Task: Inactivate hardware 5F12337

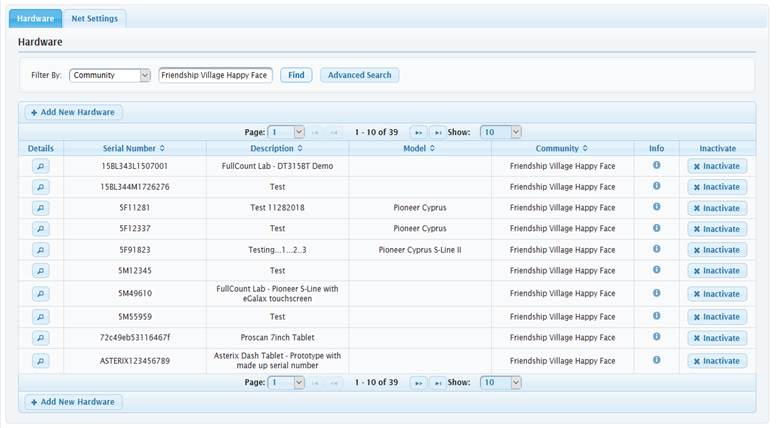Action: point(717,229)
